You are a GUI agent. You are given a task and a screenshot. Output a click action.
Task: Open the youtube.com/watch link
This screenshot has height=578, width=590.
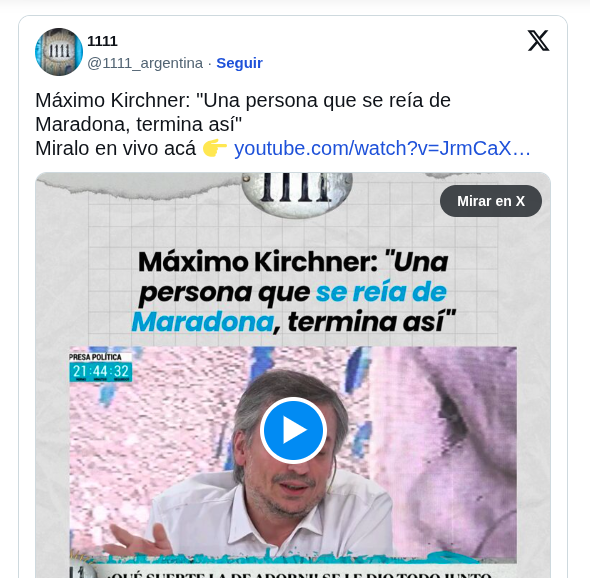click(x=382, y=148)
